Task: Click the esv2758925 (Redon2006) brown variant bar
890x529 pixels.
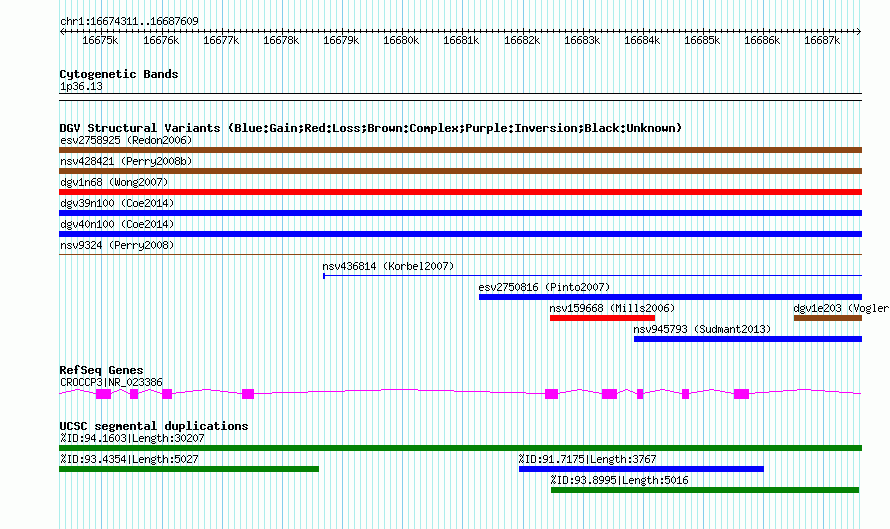Action: coord(460,150)
